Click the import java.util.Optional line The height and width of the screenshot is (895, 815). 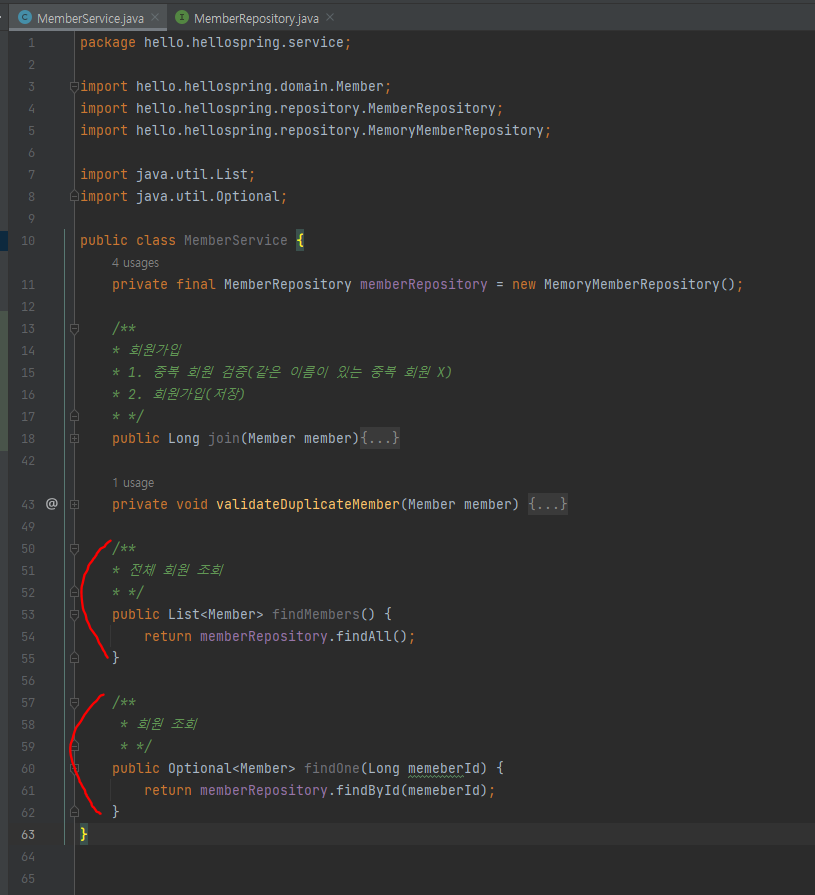183,196
